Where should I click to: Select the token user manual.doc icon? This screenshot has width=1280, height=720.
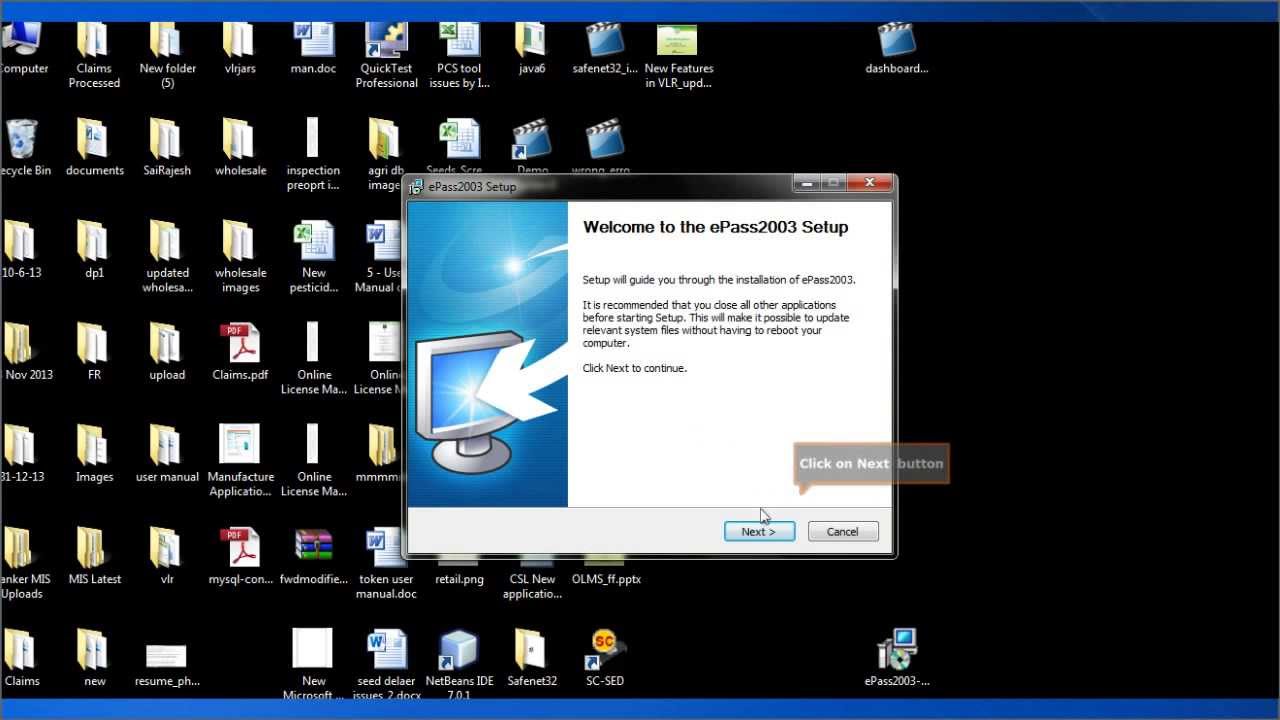pos(386,548)
